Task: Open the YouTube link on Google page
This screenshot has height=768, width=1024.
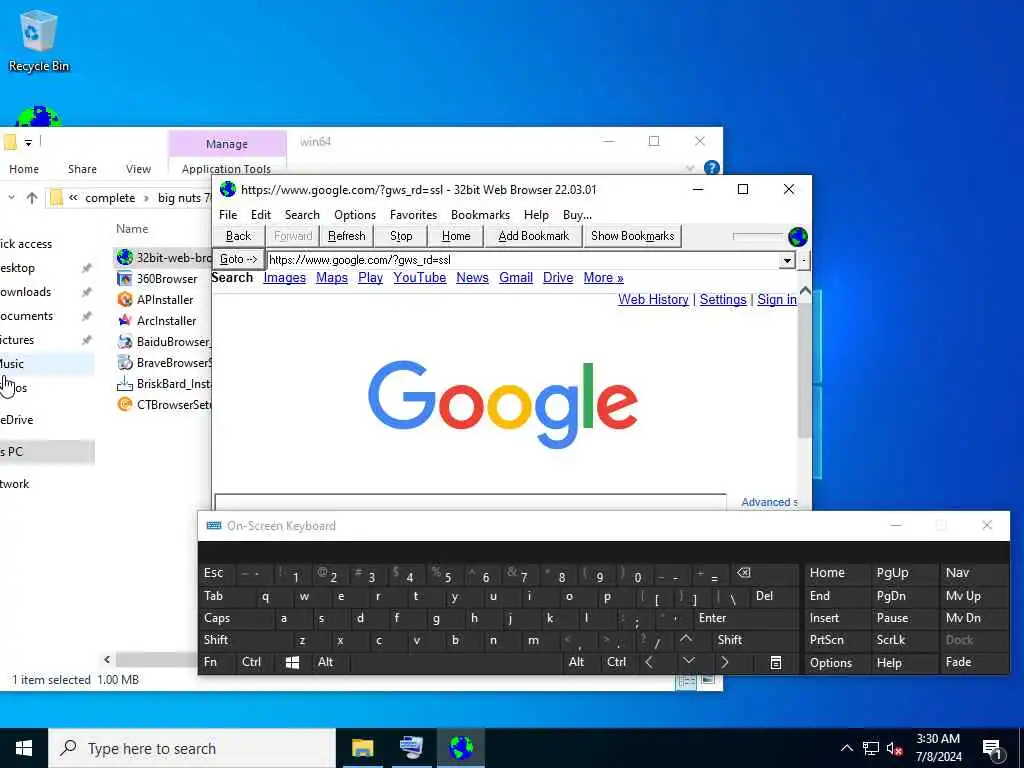Action: (419, 278)
